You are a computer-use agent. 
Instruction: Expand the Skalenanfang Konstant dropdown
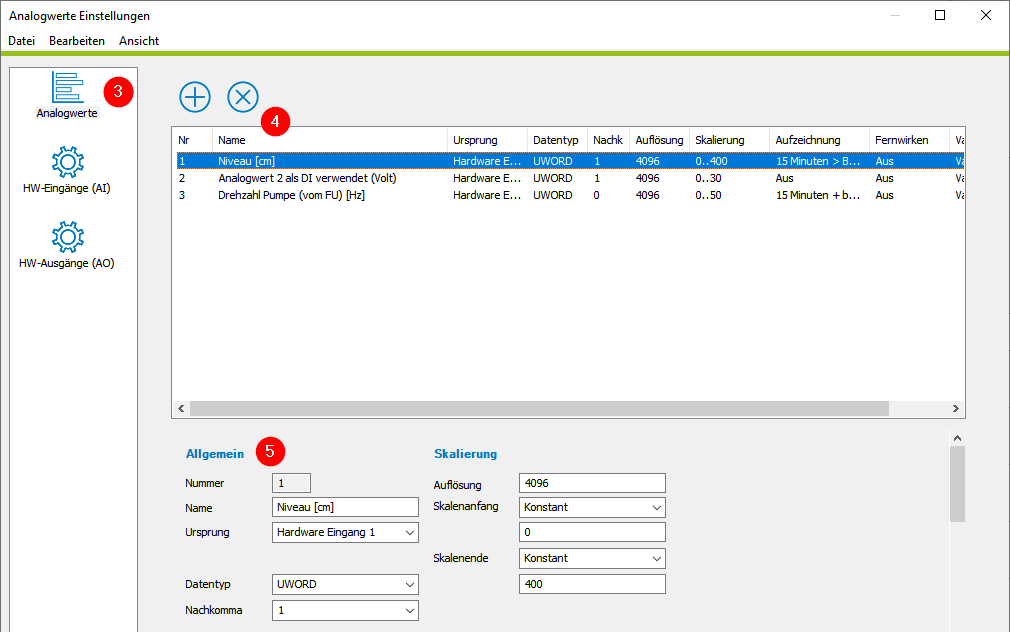click(592, 508)
